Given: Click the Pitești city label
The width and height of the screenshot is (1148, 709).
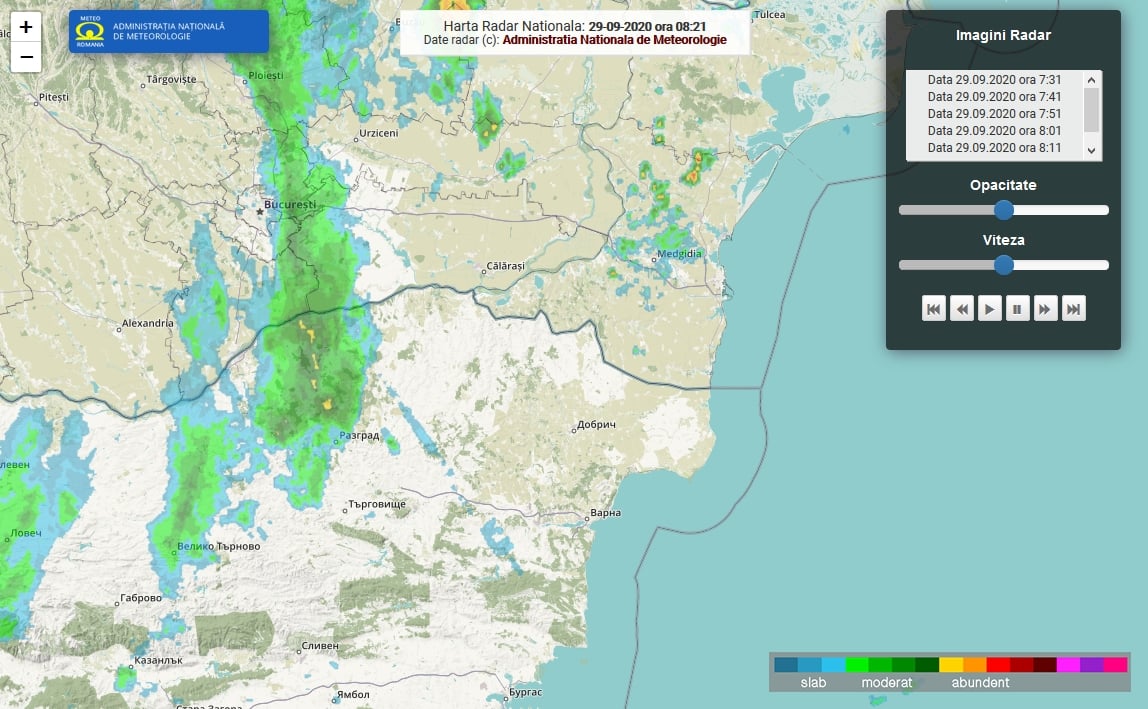Looking at the screenshot, I should [x=54, y=97].
